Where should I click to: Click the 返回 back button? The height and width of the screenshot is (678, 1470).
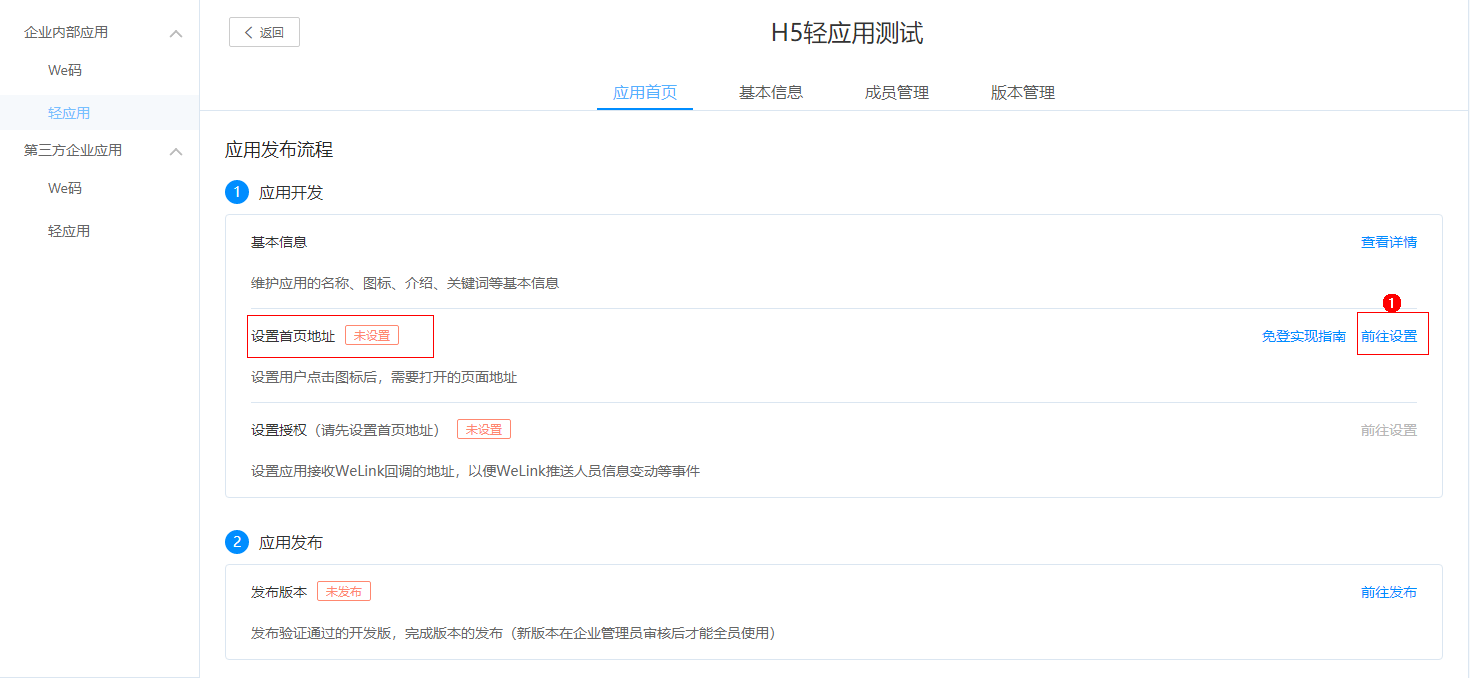[264, 32]
